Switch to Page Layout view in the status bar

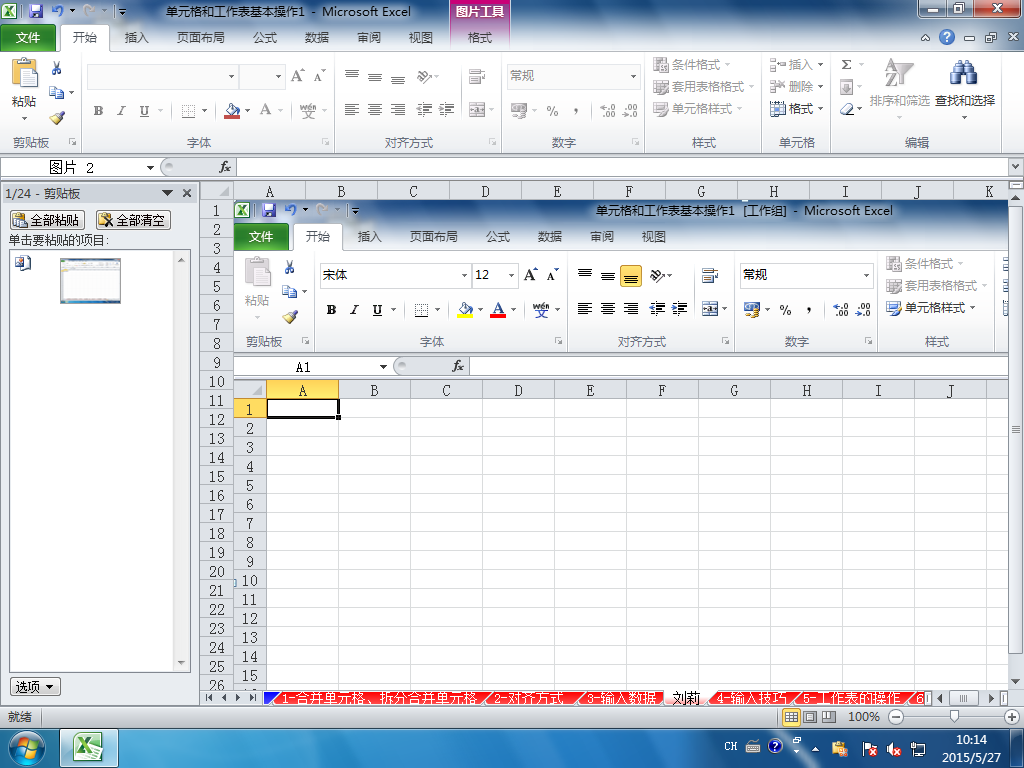(810, 717)
